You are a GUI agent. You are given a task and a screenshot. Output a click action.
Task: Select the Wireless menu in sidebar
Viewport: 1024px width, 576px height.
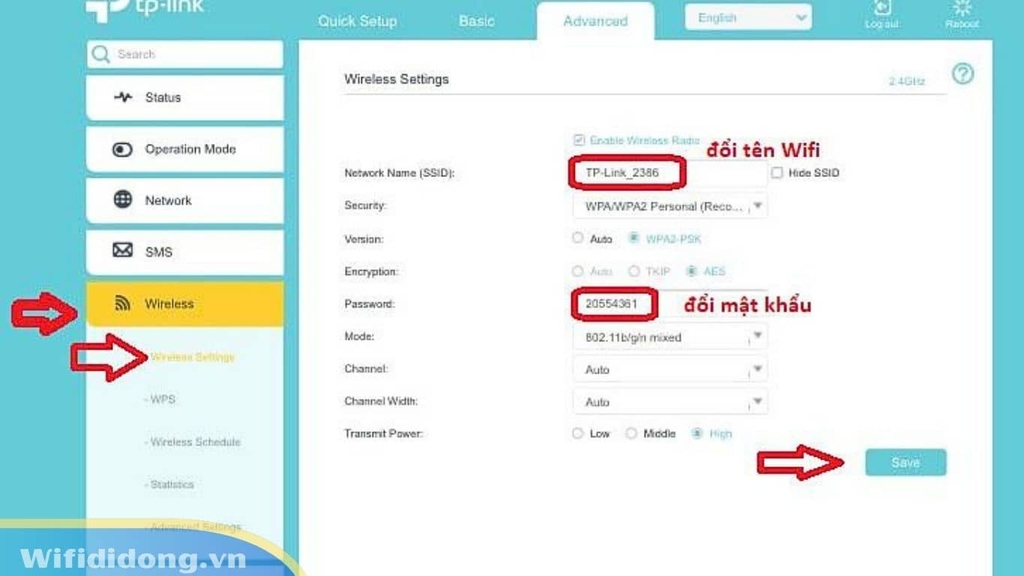click(x=170, y=303)
